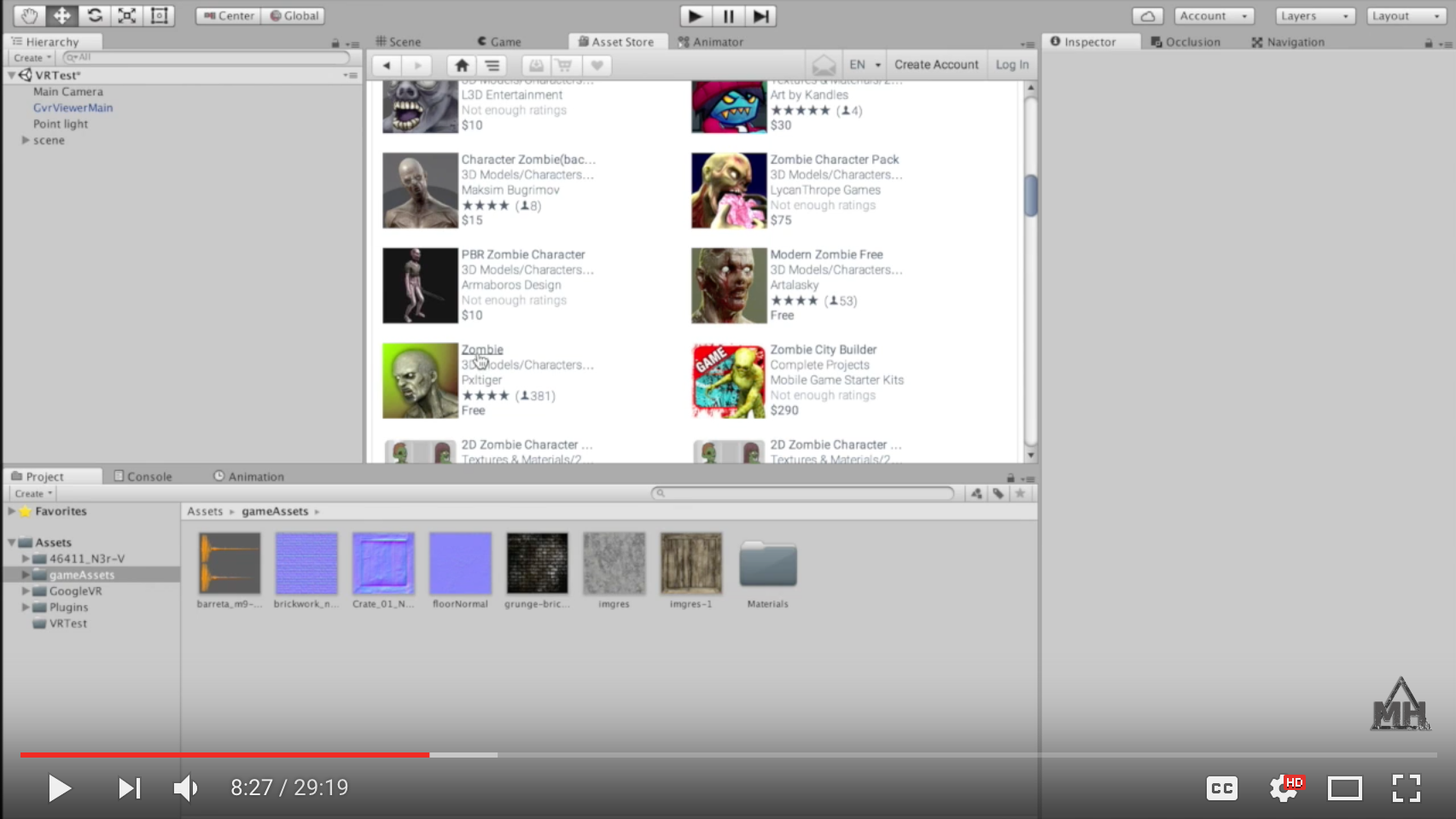This screenshot has height=819, width=1456.
Task: Select the Scale tool
Action: click(x=126, y=15)
